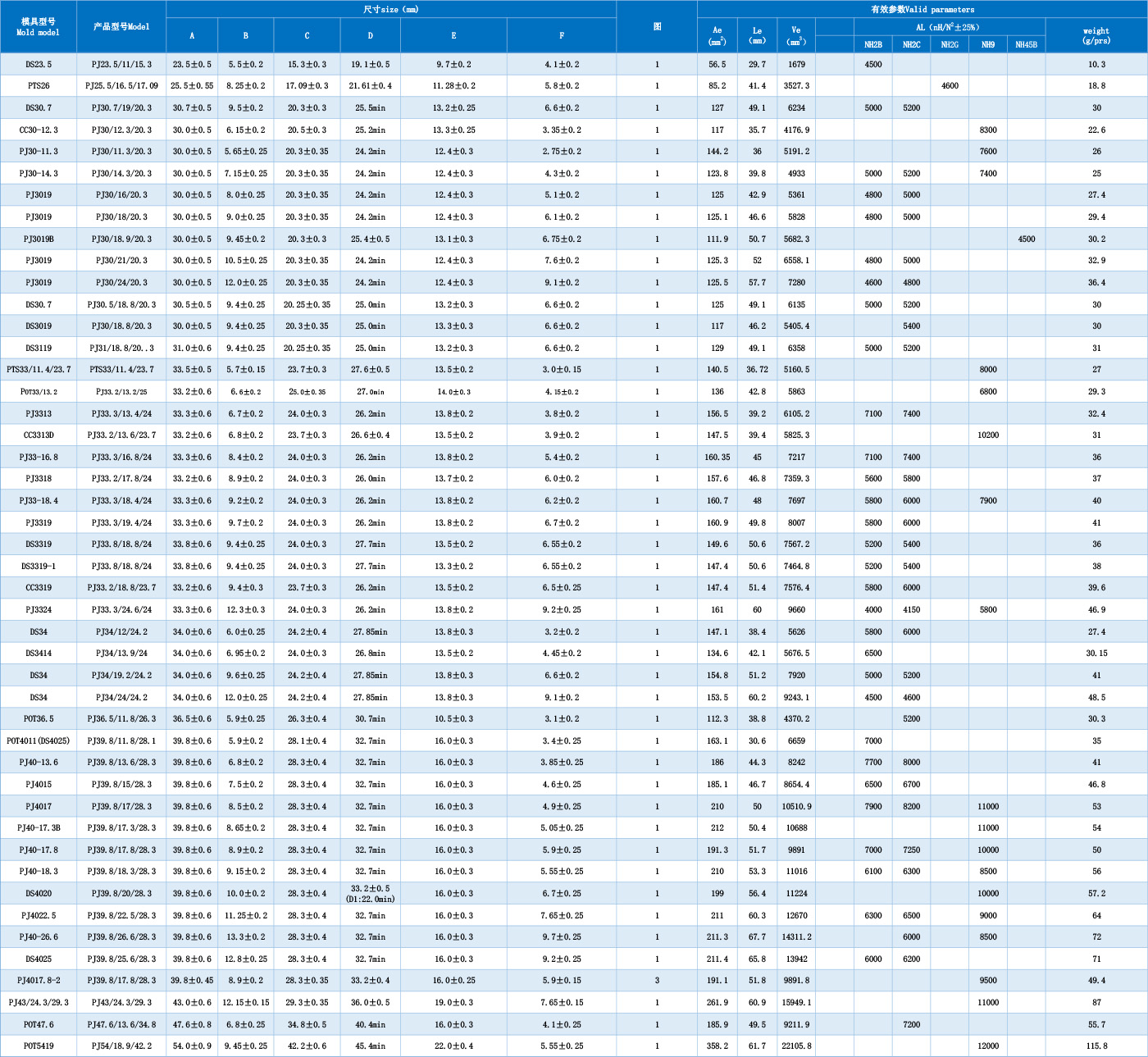Click the 4600 value under NH2G
This screenshot has height=1057, width=1148.
click(950, 86)
